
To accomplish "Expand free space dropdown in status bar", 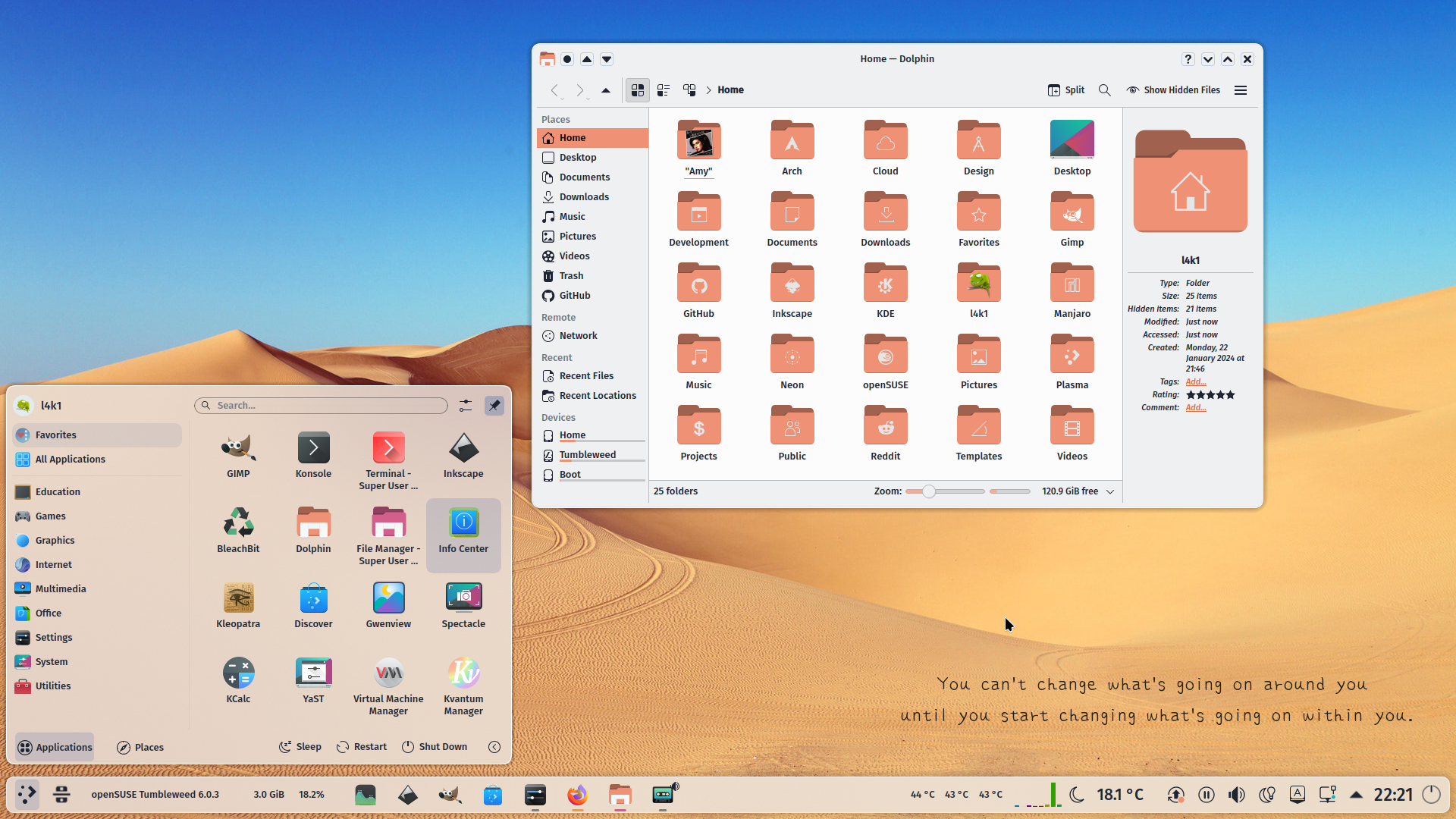I will coord(1110,491).
